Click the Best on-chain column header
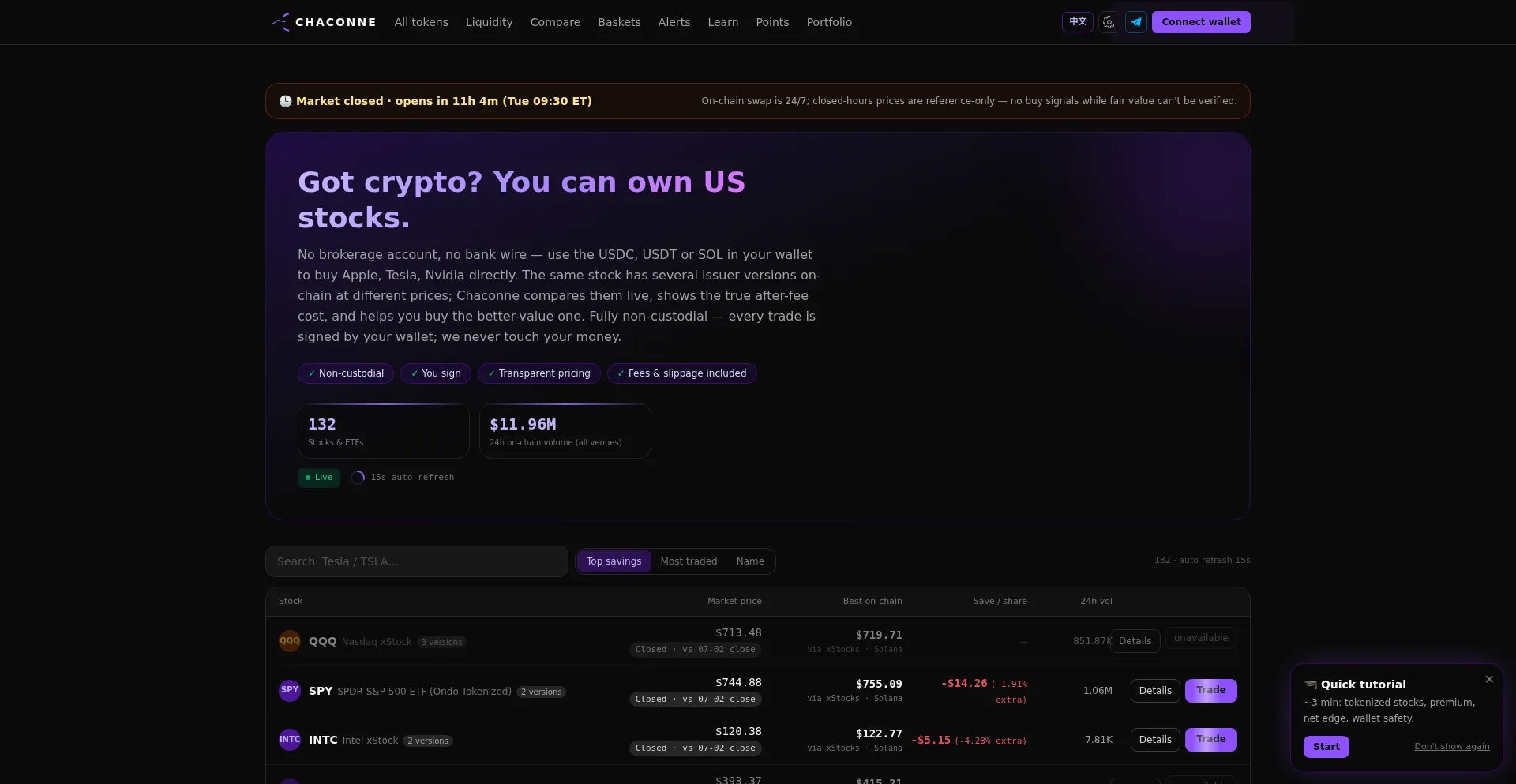Screen dimensions: 1516x784 pyautogui.click(x=872, y=602)
